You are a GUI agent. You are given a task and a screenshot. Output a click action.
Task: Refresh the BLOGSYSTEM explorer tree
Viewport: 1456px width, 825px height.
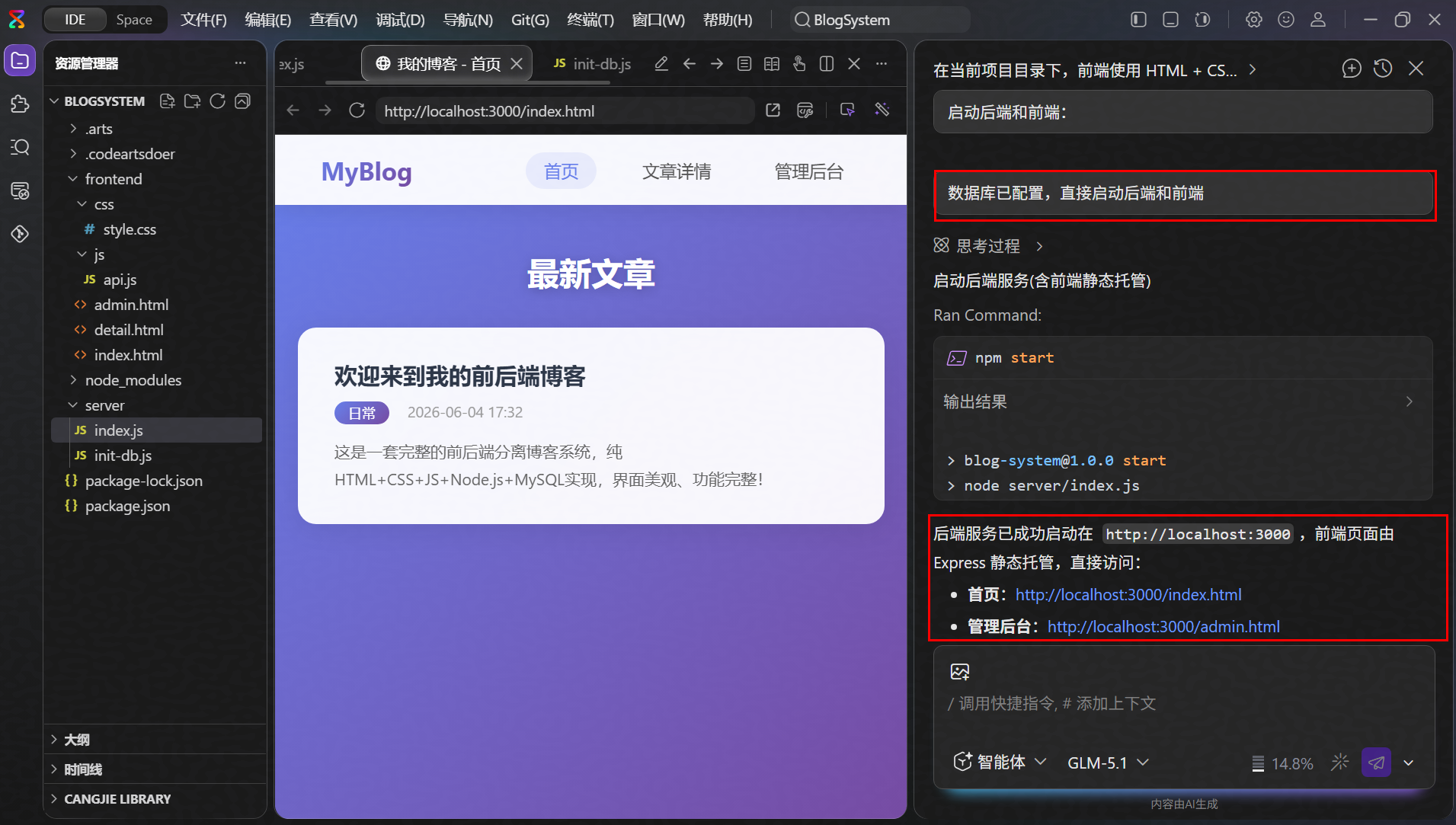tap(218, 101)
